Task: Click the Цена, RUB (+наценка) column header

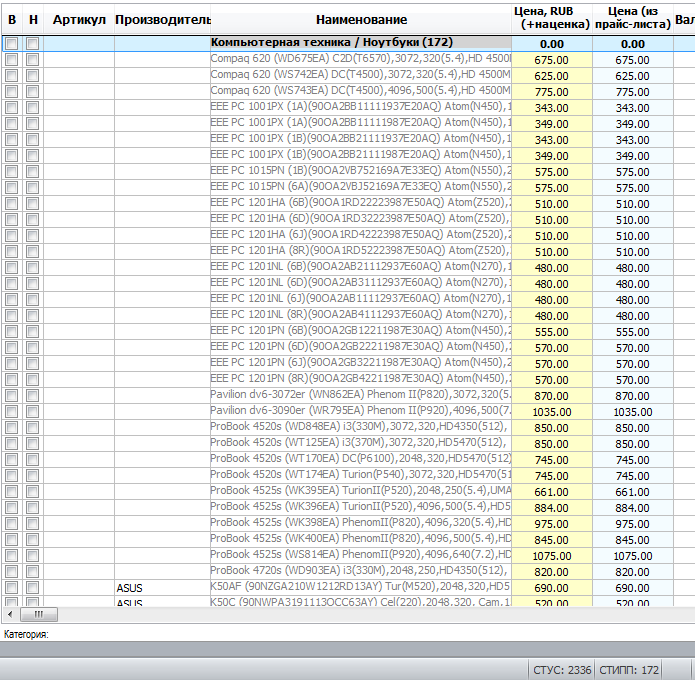Action: tap(552, 18)
